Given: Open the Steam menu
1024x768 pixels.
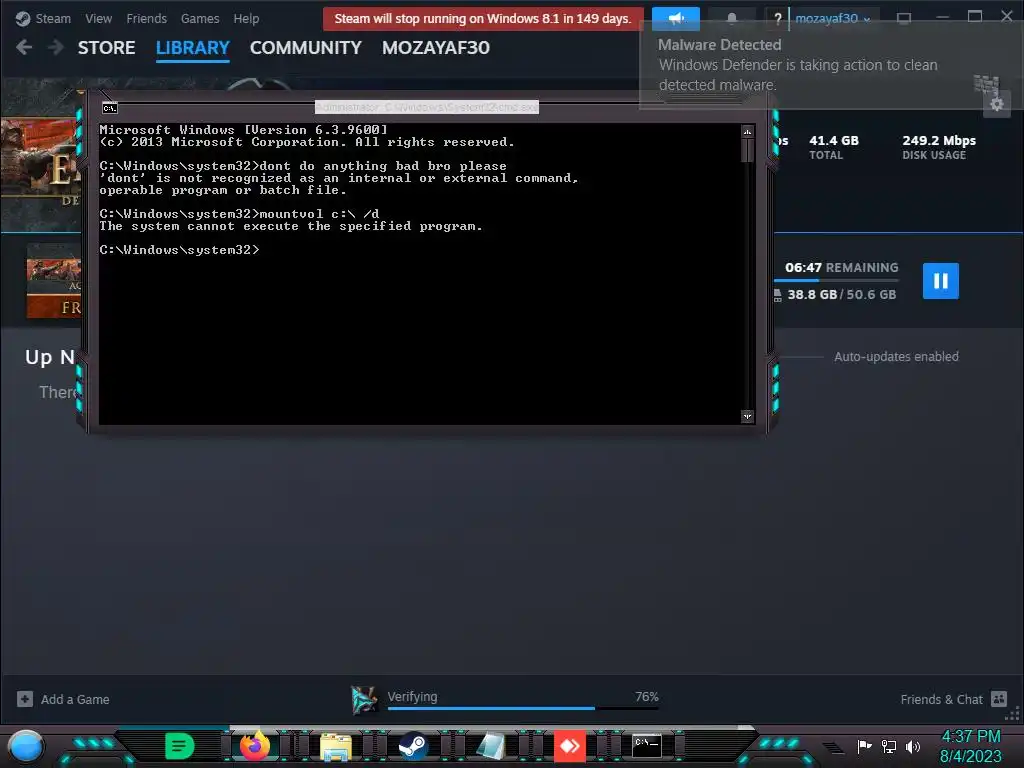Looking at the screenshot, I should click(44, 19).
